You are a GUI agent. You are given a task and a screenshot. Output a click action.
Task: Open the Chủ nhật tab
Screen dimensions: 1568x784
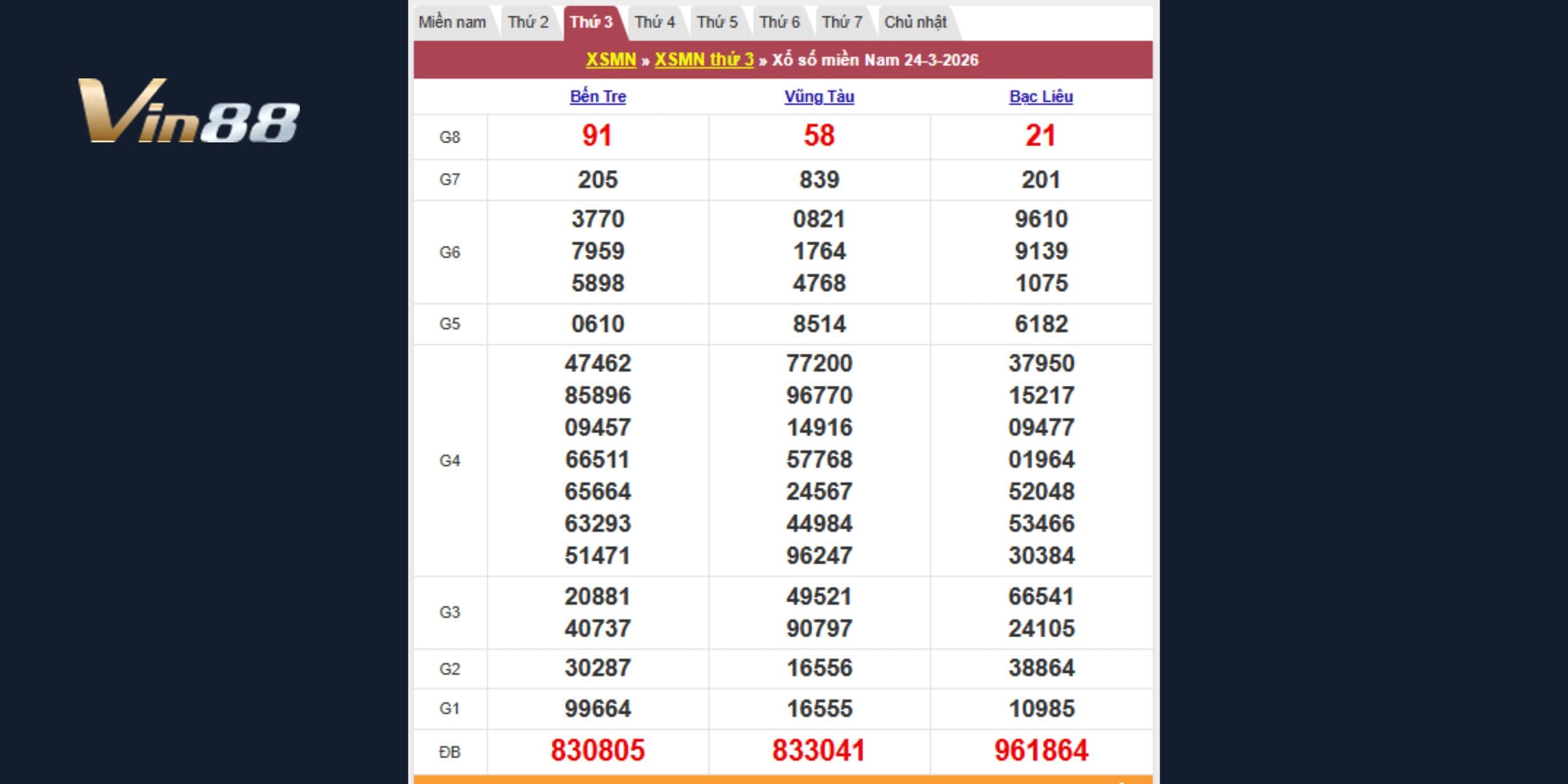(x=915, y=23)
